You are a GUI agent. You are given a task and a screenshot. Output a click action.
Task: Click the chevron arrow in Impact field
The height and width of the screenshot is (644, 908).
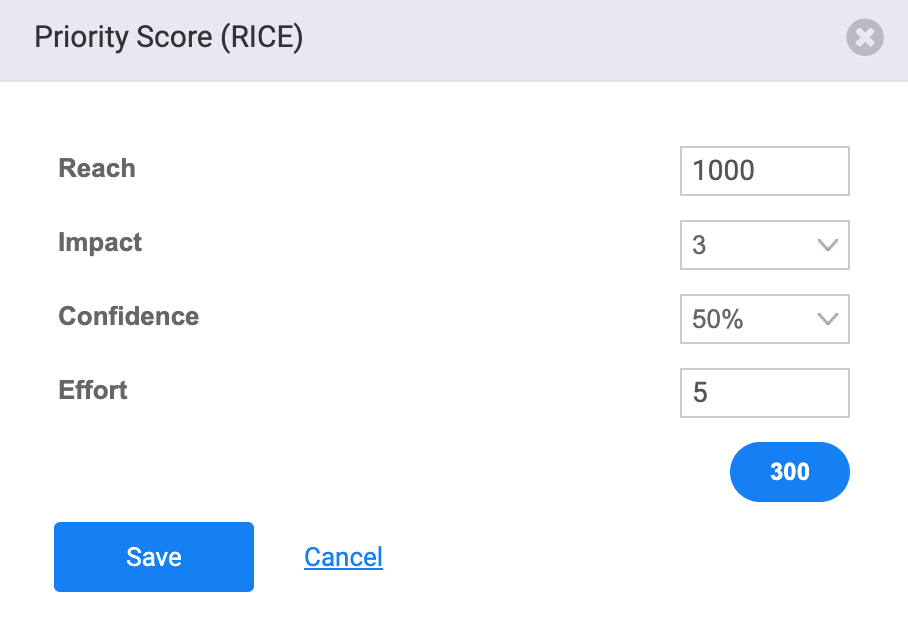coord(828,245)
